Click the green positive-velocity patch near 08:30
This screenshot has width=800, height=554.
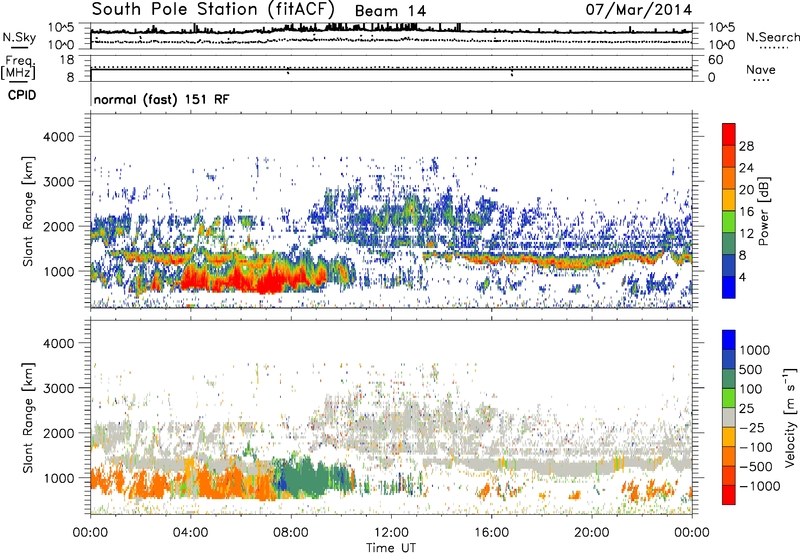[x=306, y=477]
